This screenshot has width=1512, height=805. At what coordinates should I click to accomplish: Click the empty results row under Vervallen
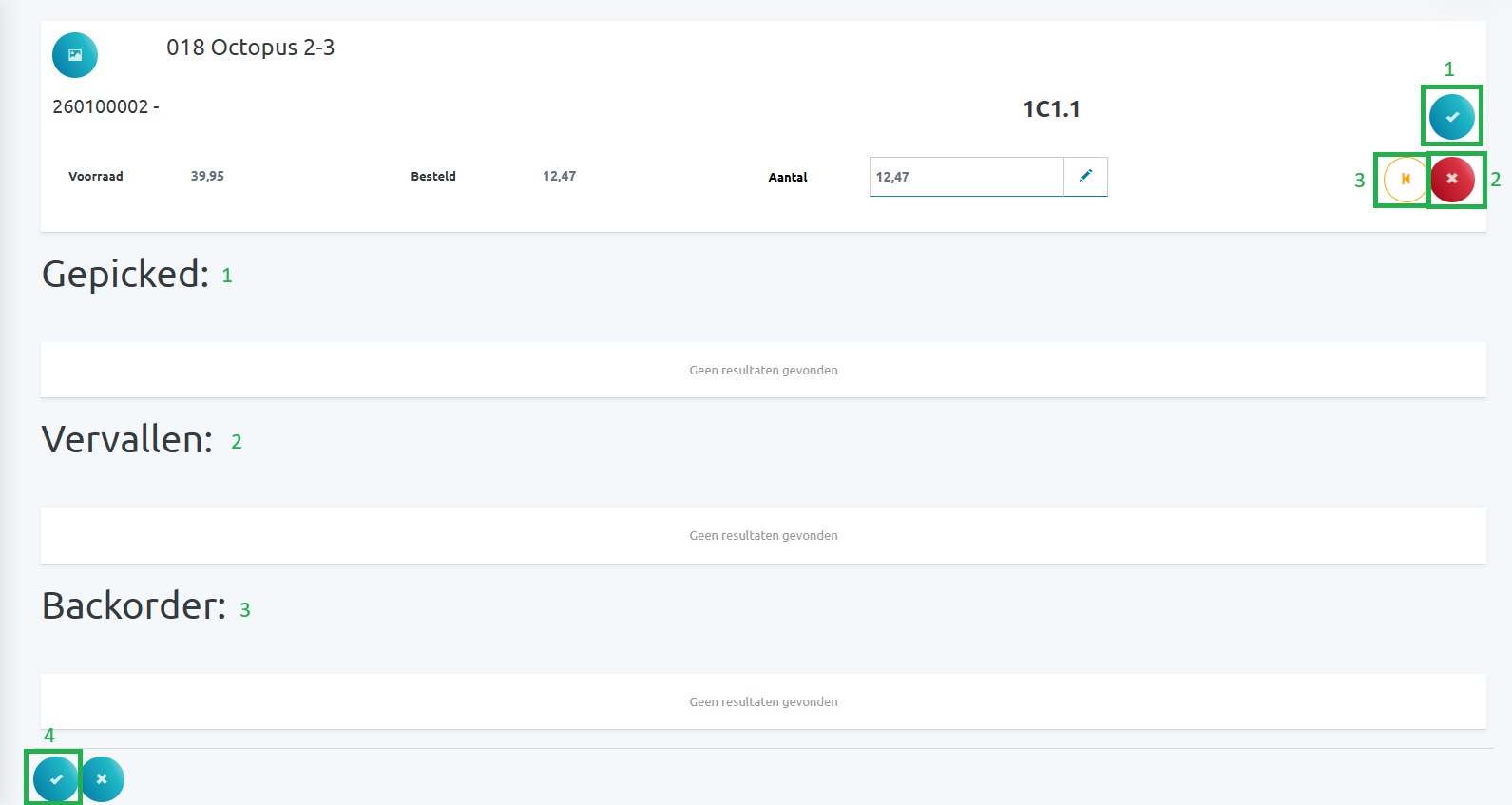[x=763, y=535]
